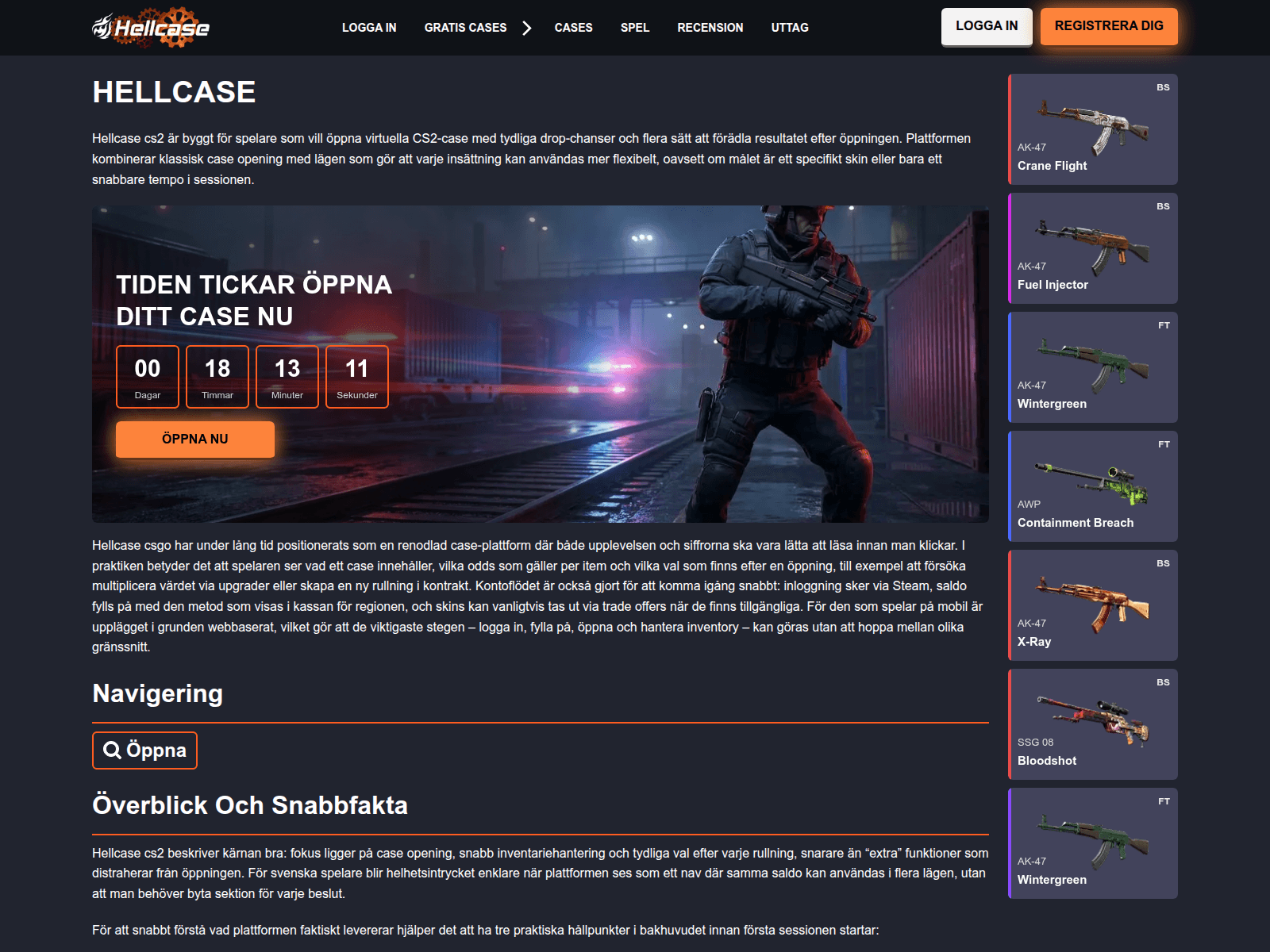
Task: Click the Minuter countdown box
Action: 287,377
